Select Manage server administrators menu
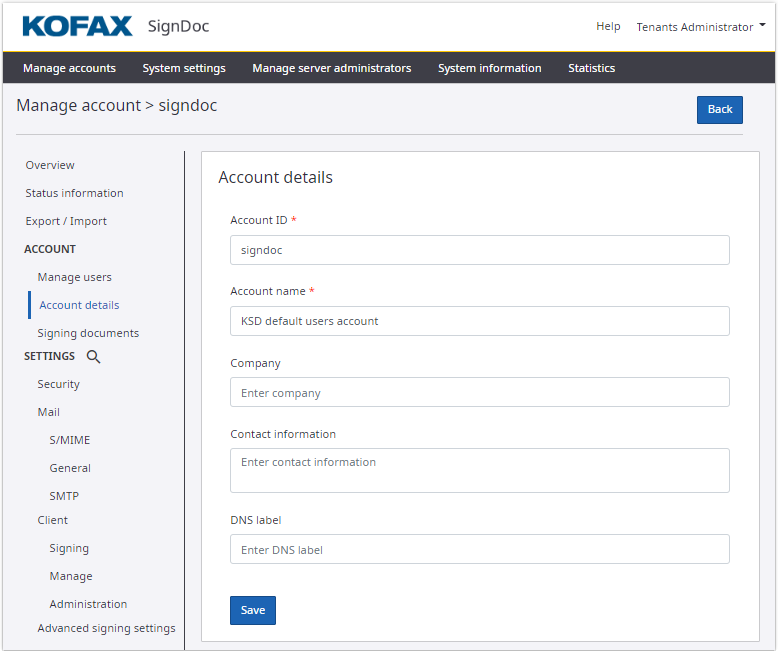 coord(331,68)
